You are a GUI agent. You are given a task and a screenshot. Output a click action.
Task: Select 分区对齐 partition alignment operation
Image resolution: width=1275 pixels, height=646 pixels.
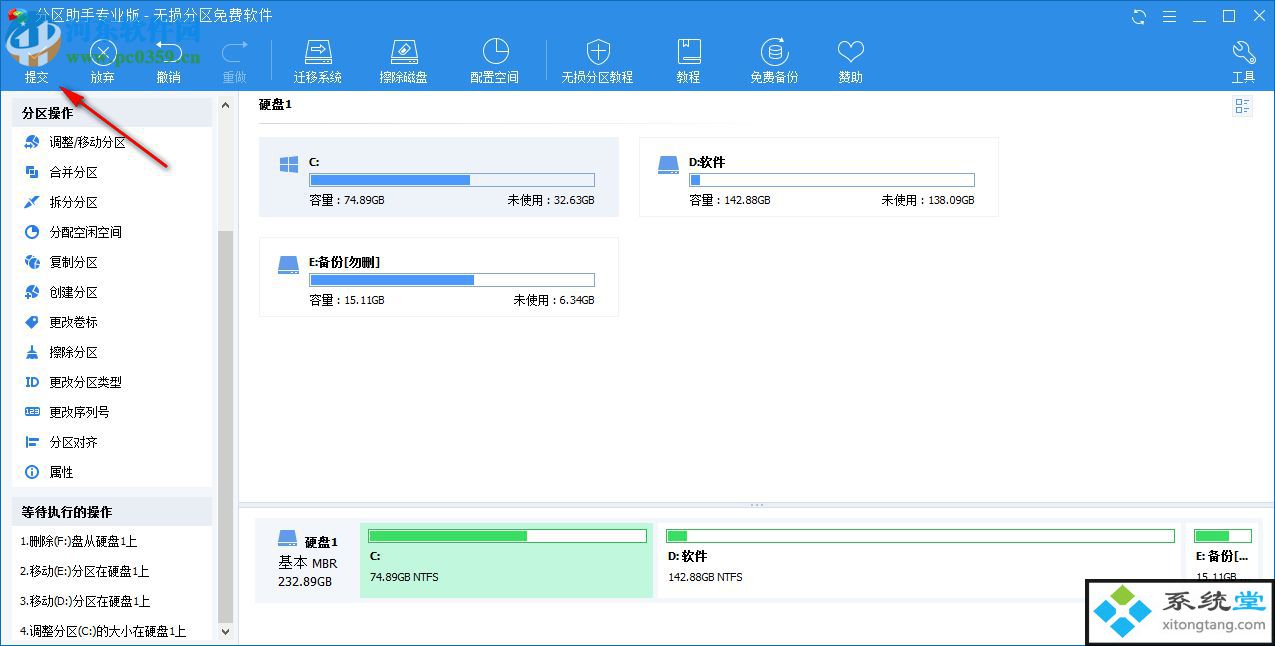[x=112, y=442]
